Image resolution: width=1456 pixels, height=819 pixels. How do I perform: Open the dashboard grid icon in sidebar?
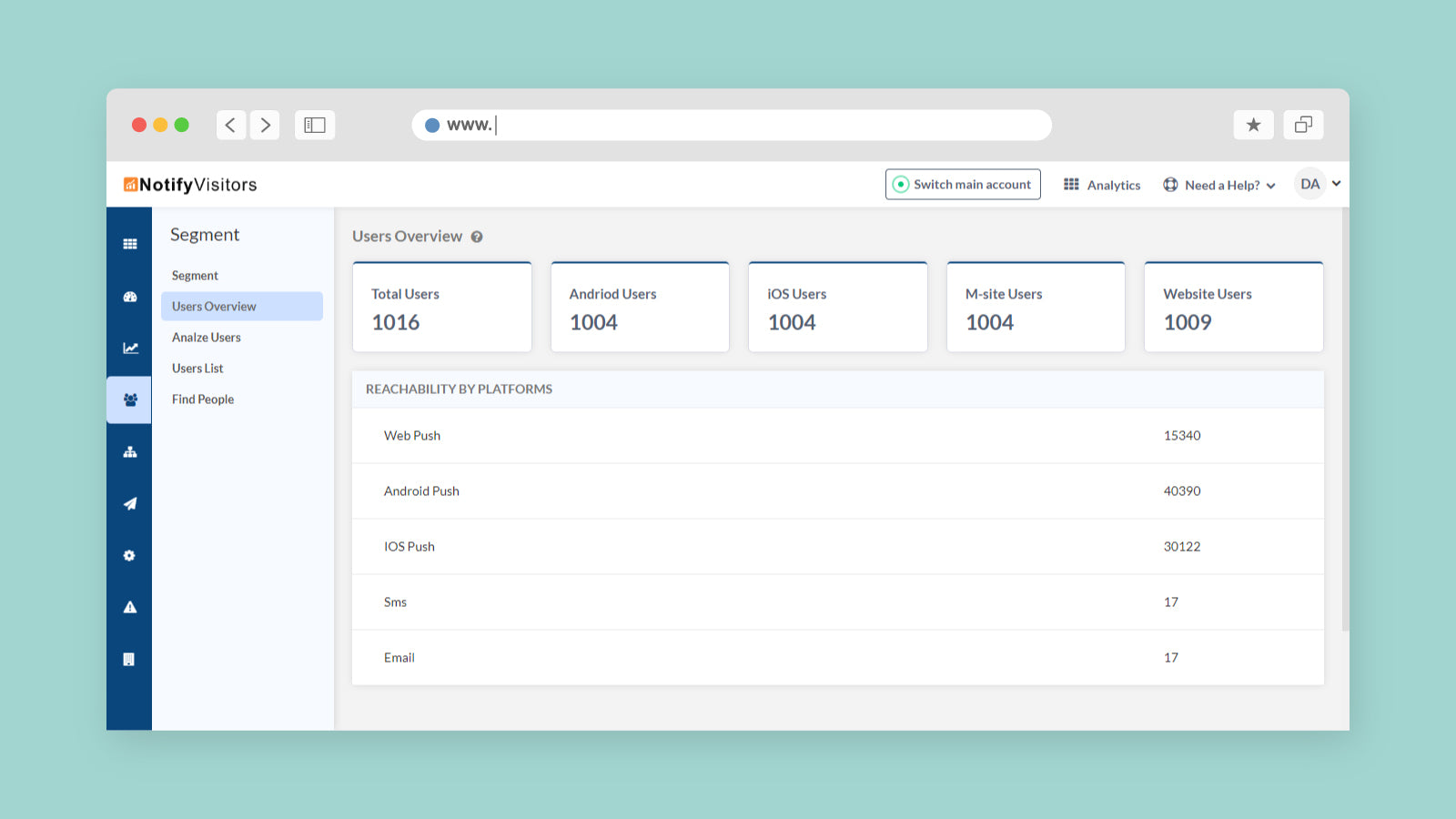[129, 243]
